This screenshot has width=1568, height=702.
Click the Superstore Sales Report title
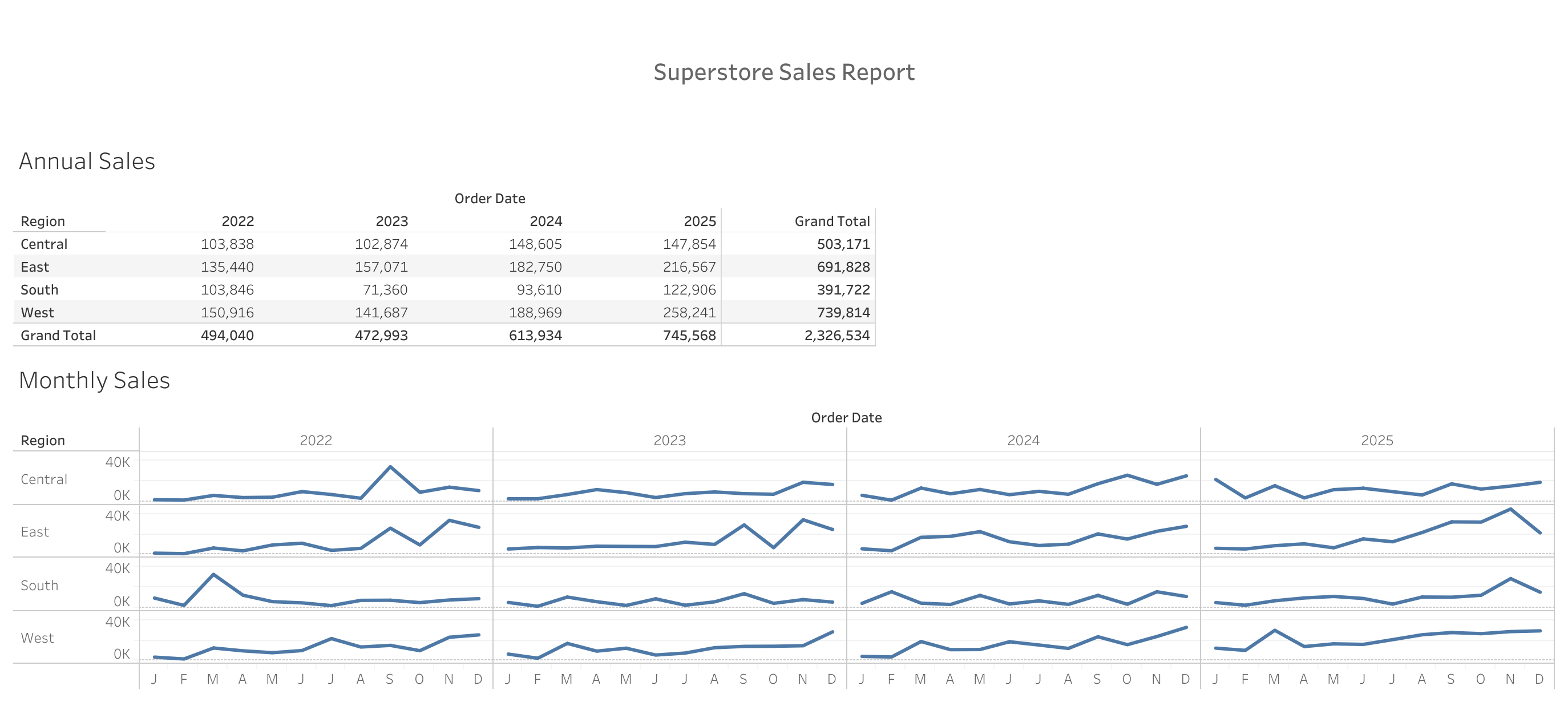click(783, 72)
